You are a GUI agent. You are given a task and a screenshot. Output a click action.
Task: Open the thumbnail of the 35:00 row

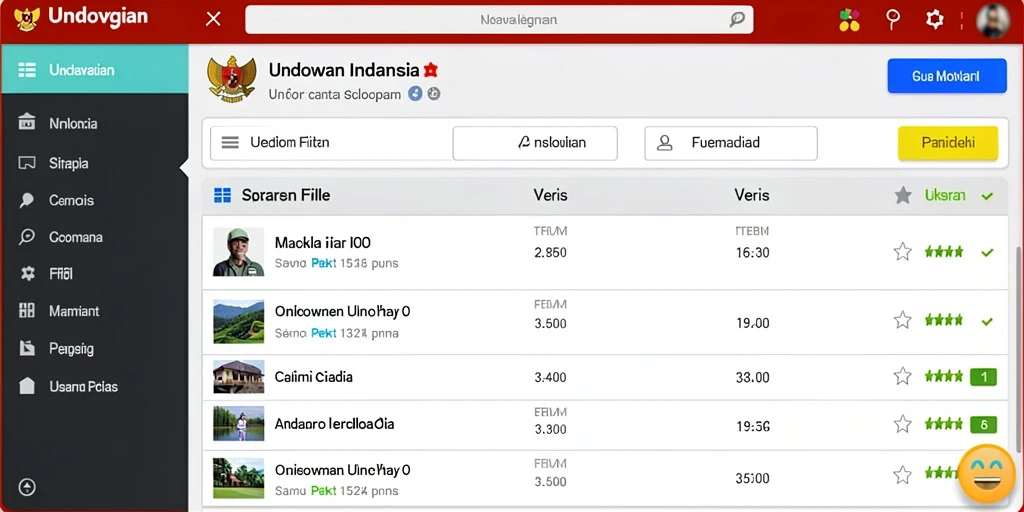click(x=238, y=479)
